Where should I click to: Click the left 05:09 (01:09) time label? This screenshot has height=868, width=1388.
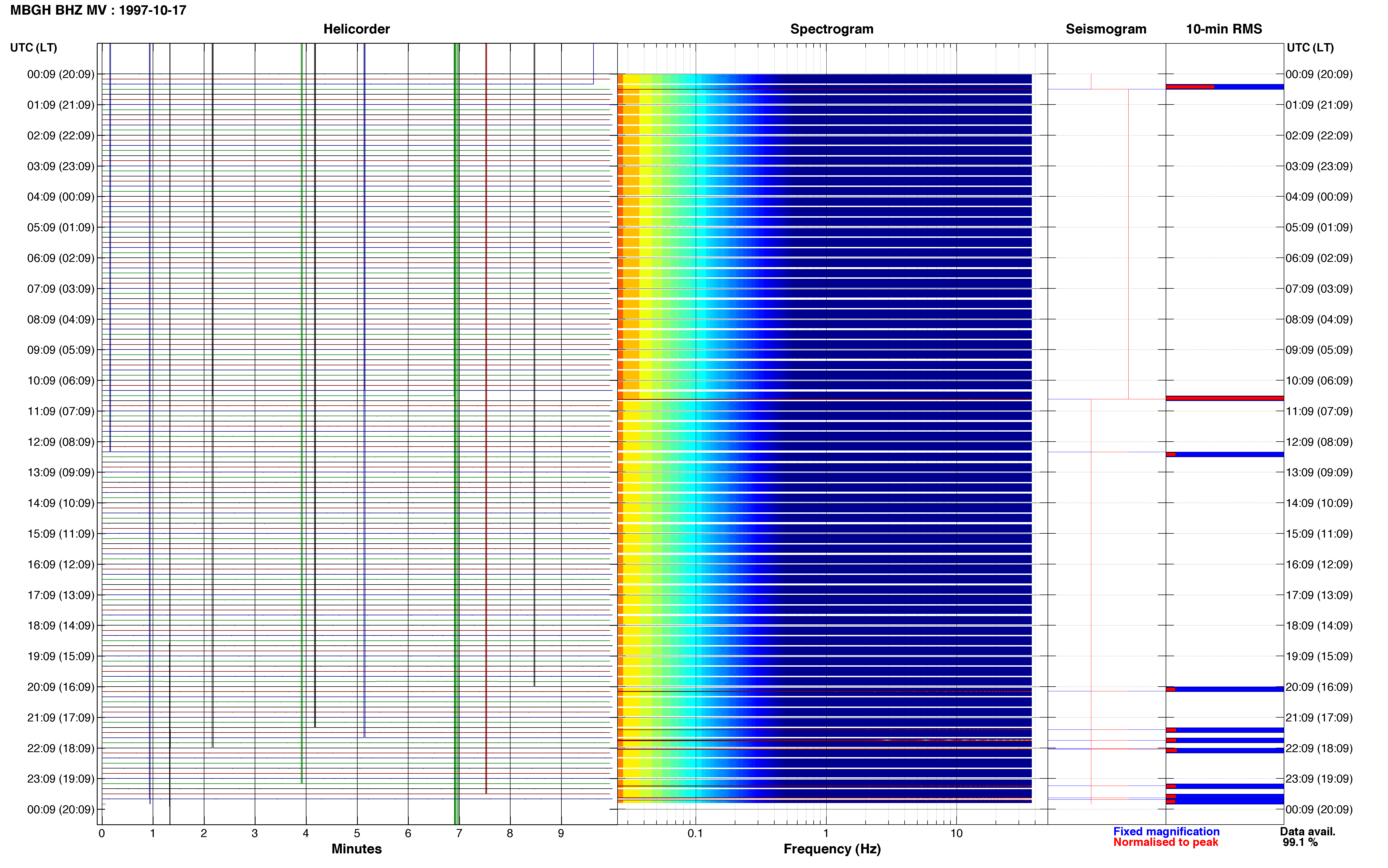[x=61, y=227]
